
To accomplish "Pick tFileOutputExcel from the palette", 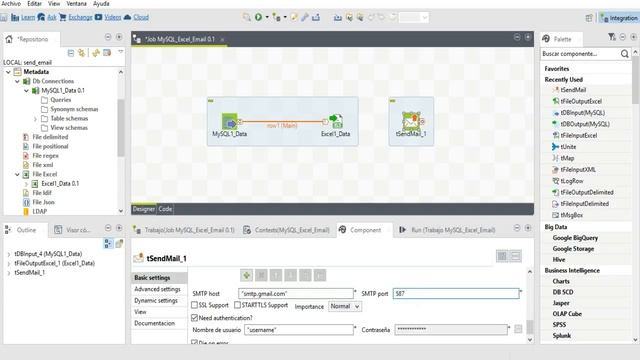I will pyautogui.click(x=581, y=101).
